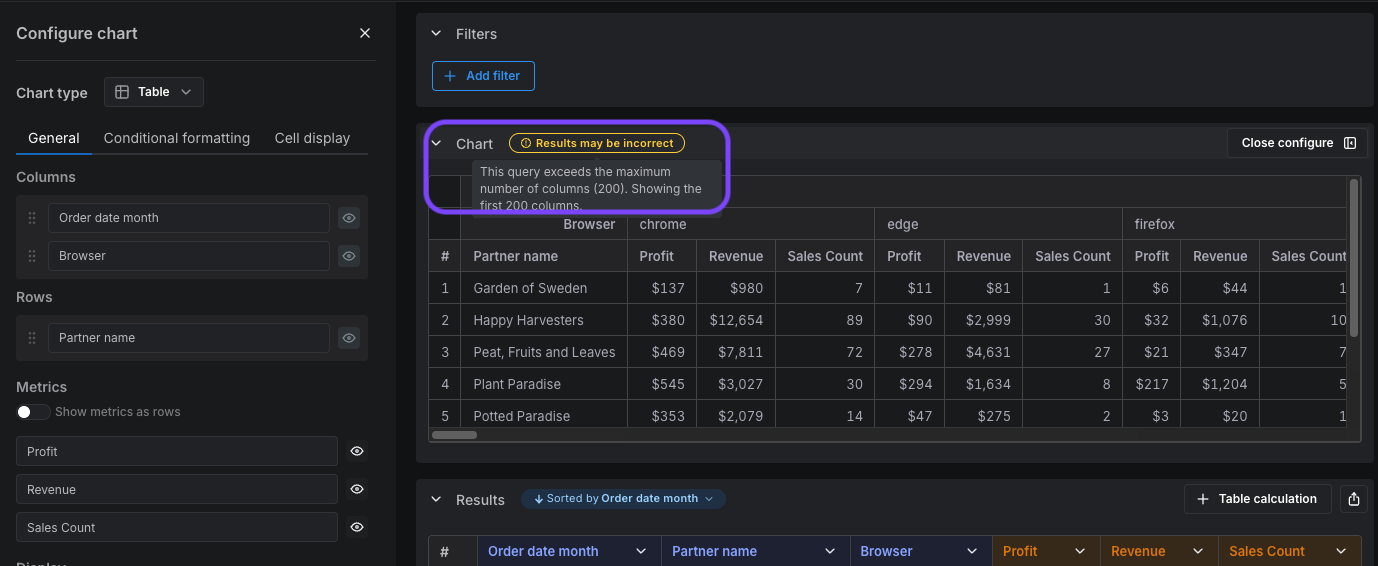Click the Table calculation button
The width and height of the screenshot is (1378, 566).
(1258, 499)
